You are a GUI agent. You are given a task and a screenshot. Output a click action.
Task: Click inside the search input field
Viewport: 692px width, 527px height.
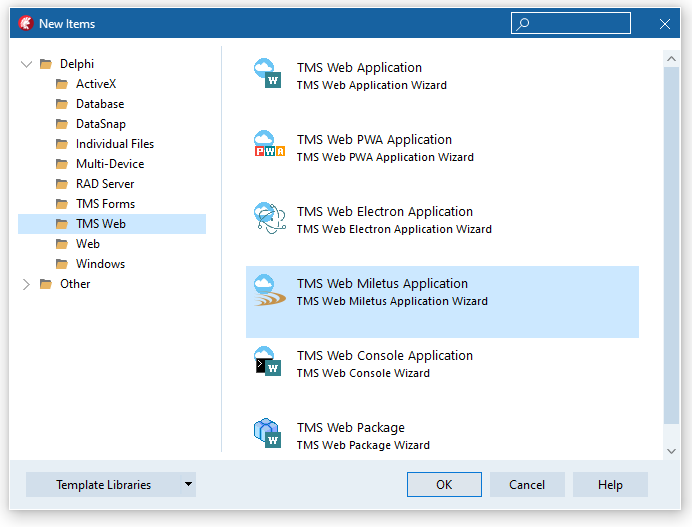[x=571, y=23]
